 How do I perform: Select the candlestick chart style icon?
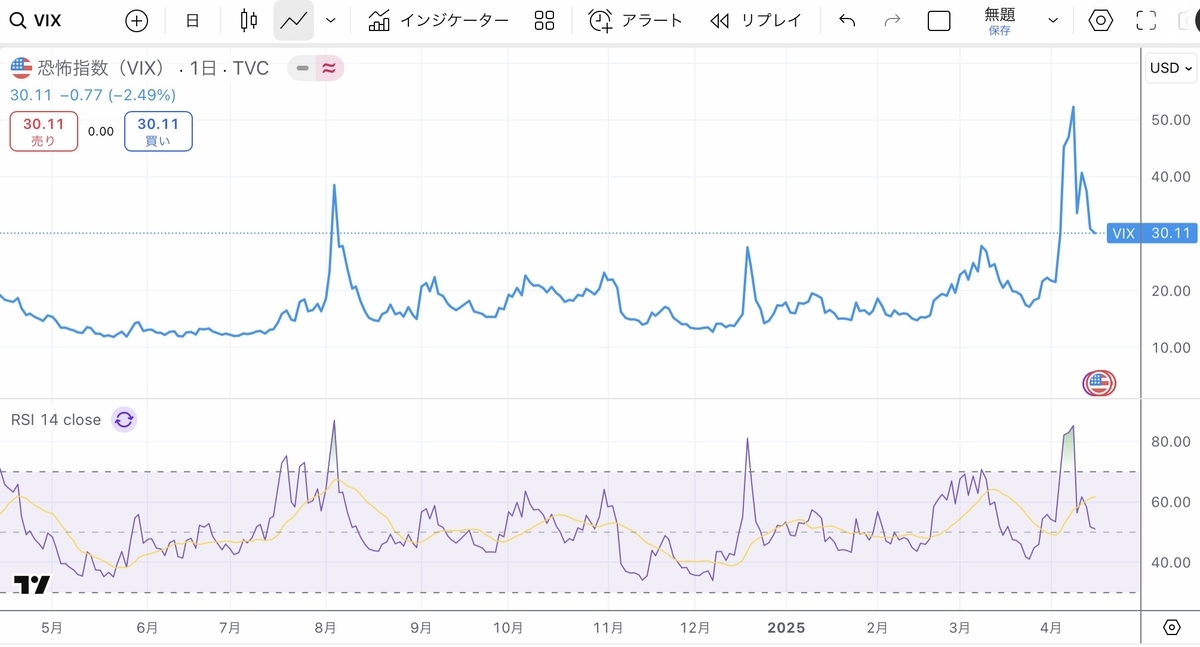click(x=249, y=20)
